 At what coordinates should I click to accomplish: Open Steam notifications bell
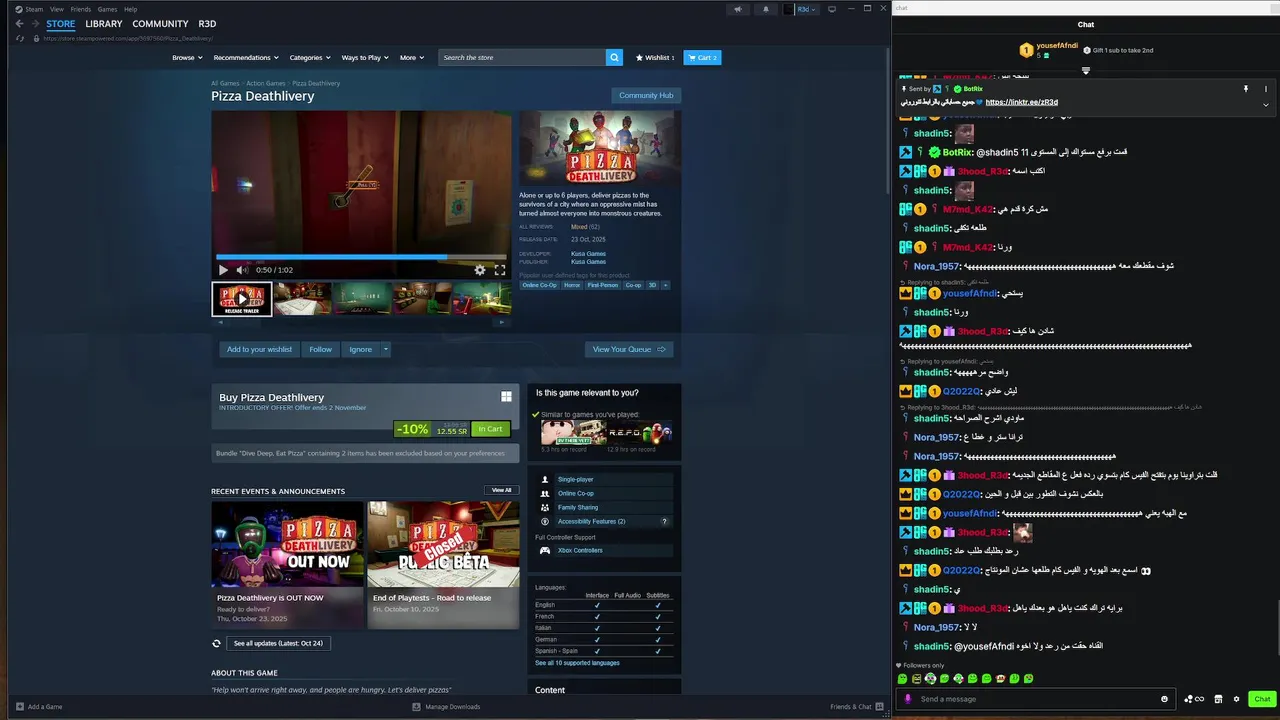pyautogui.click(x=766, y=9)
